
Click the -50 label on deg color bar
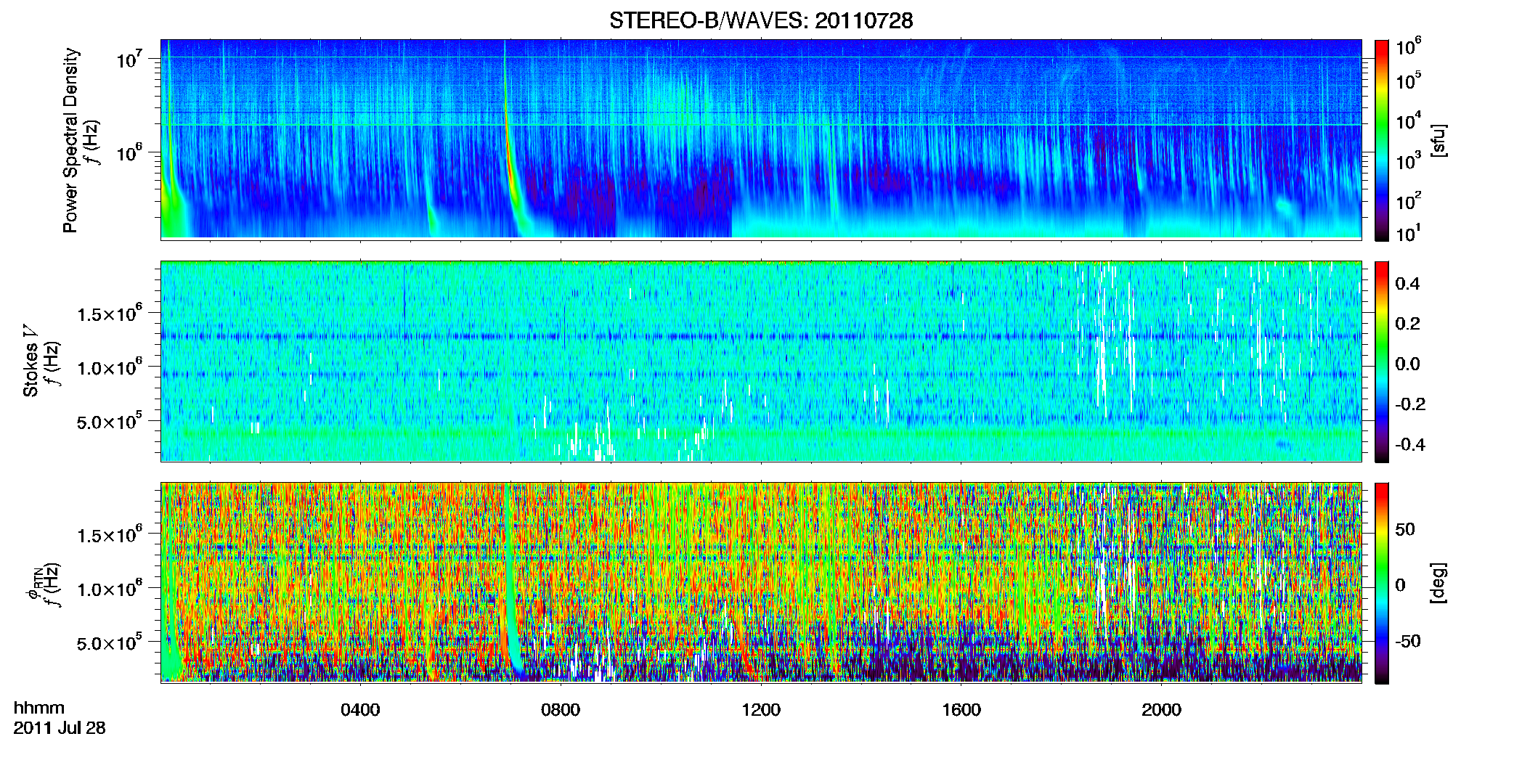[1407, 641]
